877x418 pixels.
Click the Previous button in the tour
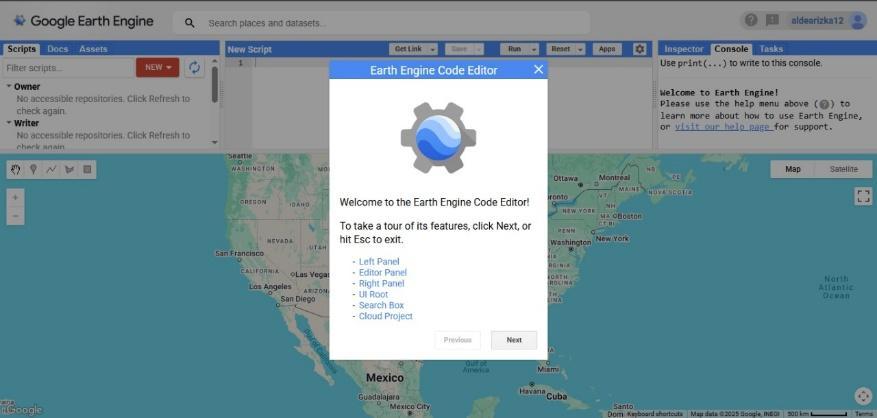pos(458,340)
